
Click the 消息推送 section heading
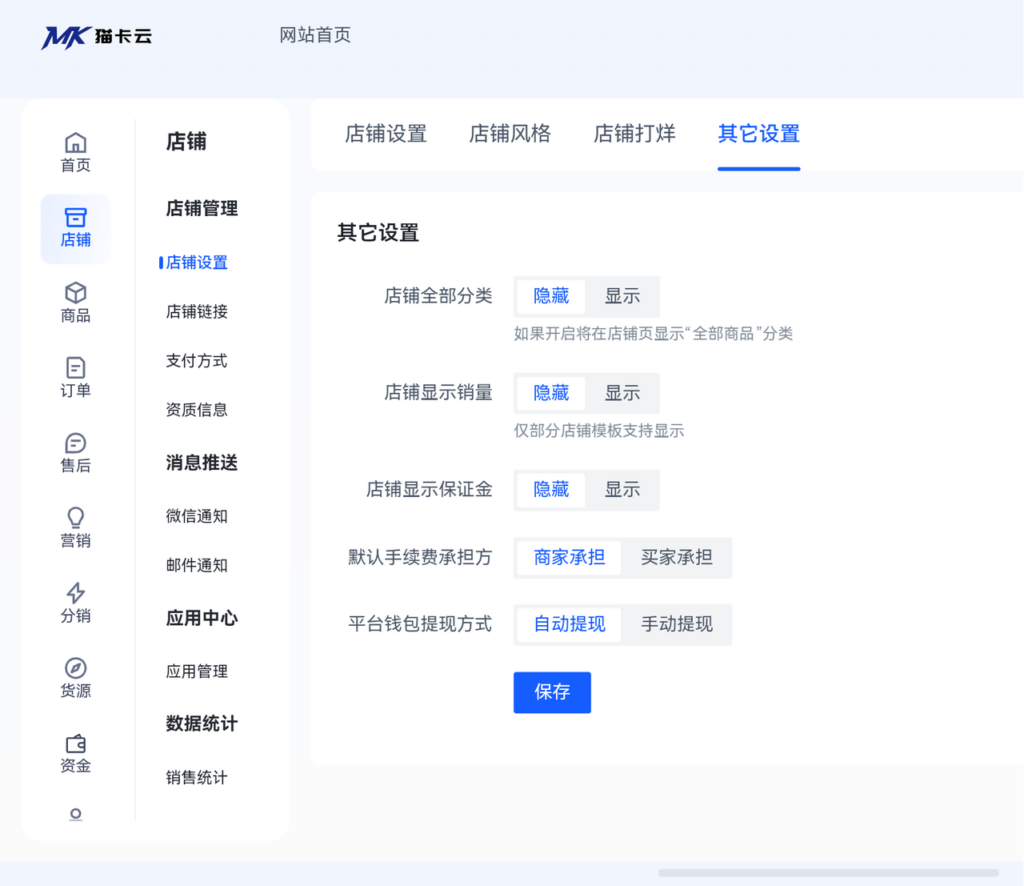tap(201, 462)
